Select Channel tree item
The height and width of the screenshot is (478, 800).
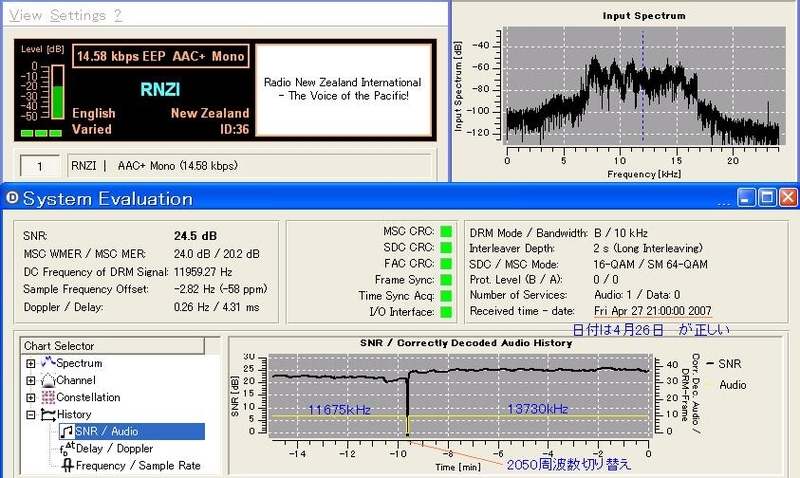(x=76, y=381)
